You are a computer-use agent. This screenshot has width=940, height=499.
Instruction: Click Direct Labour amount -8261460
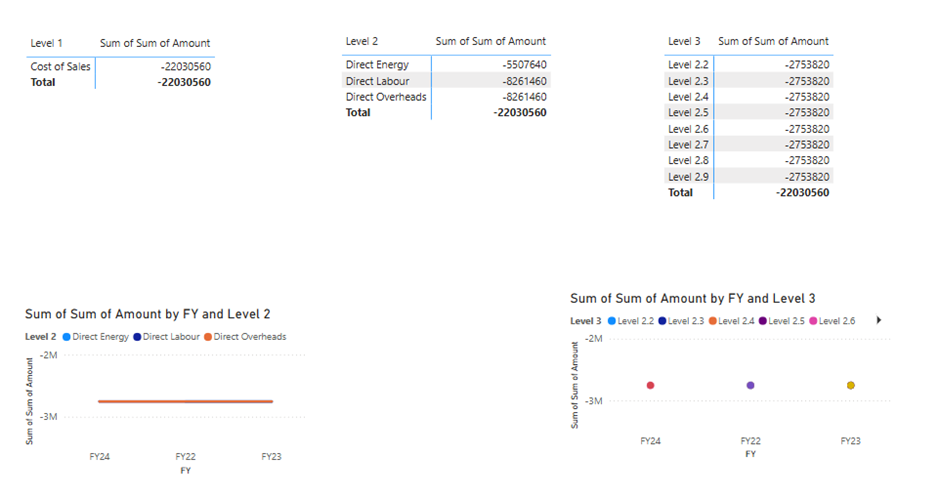click(525, 81)
